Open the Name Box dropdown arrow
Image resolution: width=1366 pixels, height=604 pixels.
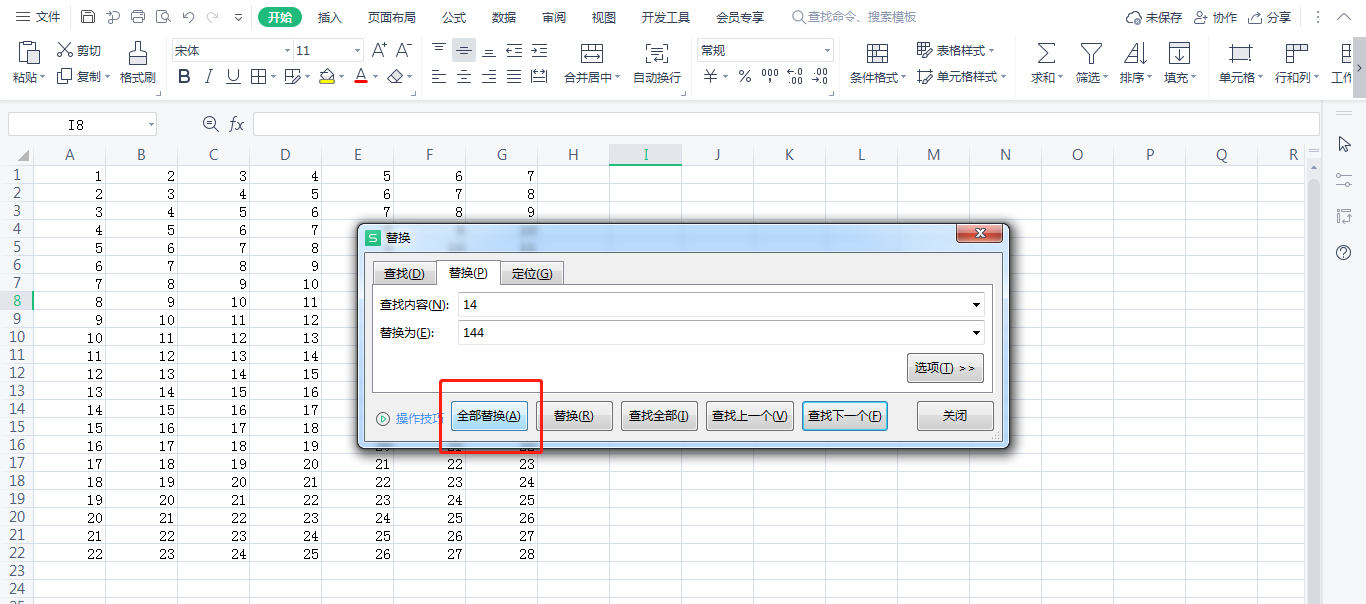tap(151, 124)
